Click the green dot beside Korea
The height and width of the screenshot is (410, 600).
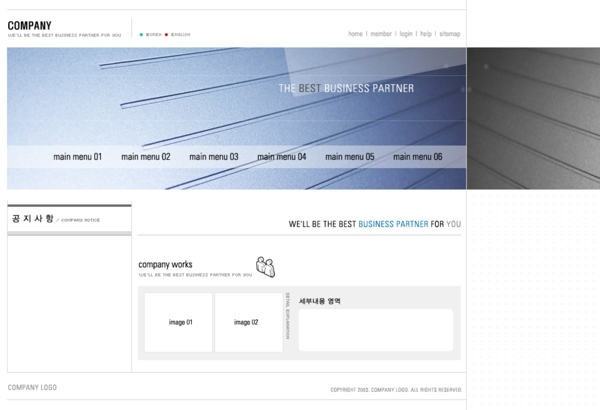point(141,34)
